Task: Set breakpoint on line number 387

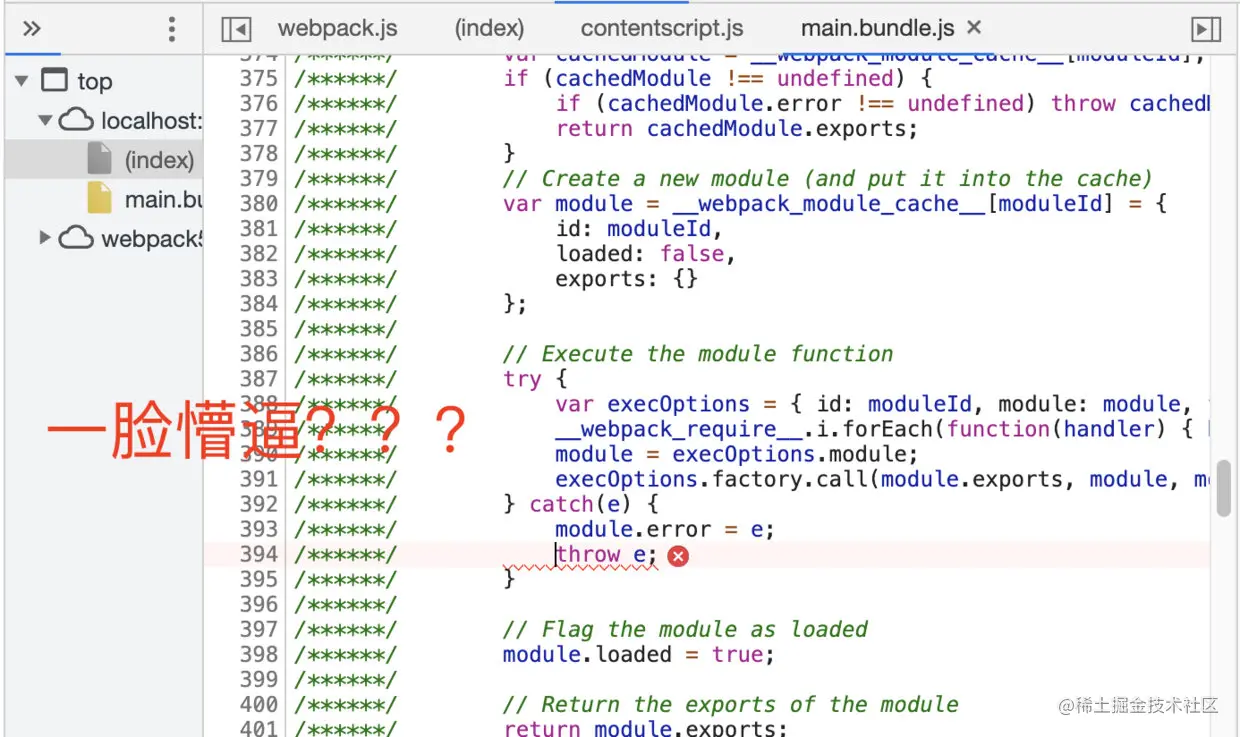Action: pyautogui.click(x=259, y=379)
